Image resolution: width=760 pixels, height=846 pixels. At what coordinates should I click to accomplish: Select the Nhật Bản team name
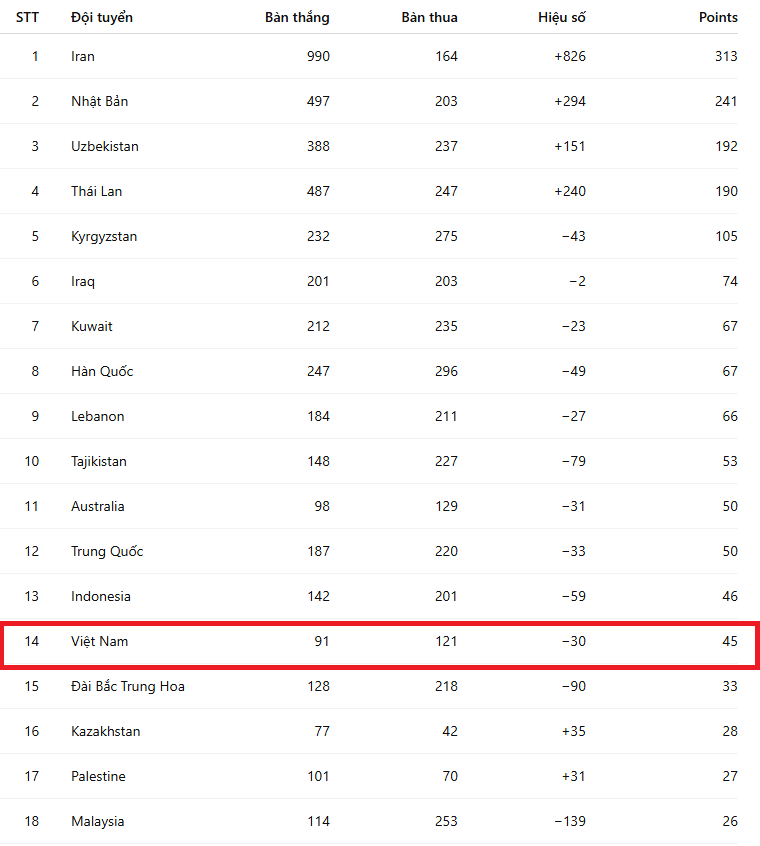(99, 101)
